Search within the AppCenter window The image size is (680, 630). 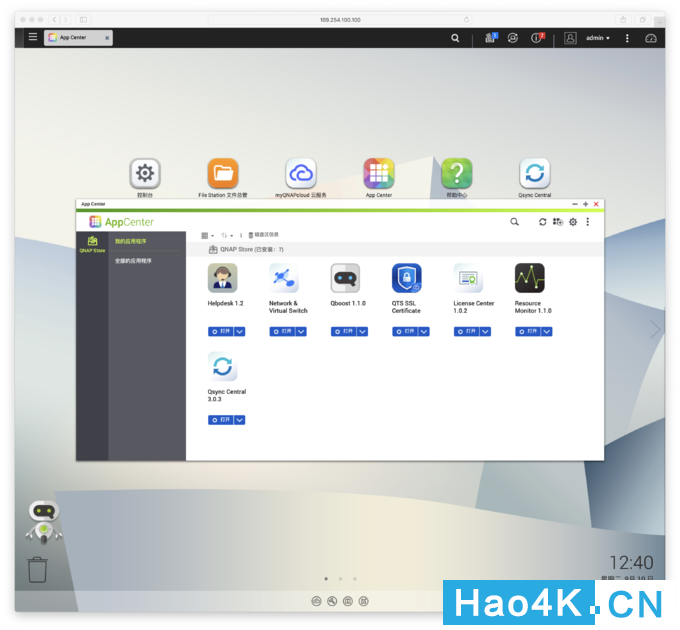(514, 222)
